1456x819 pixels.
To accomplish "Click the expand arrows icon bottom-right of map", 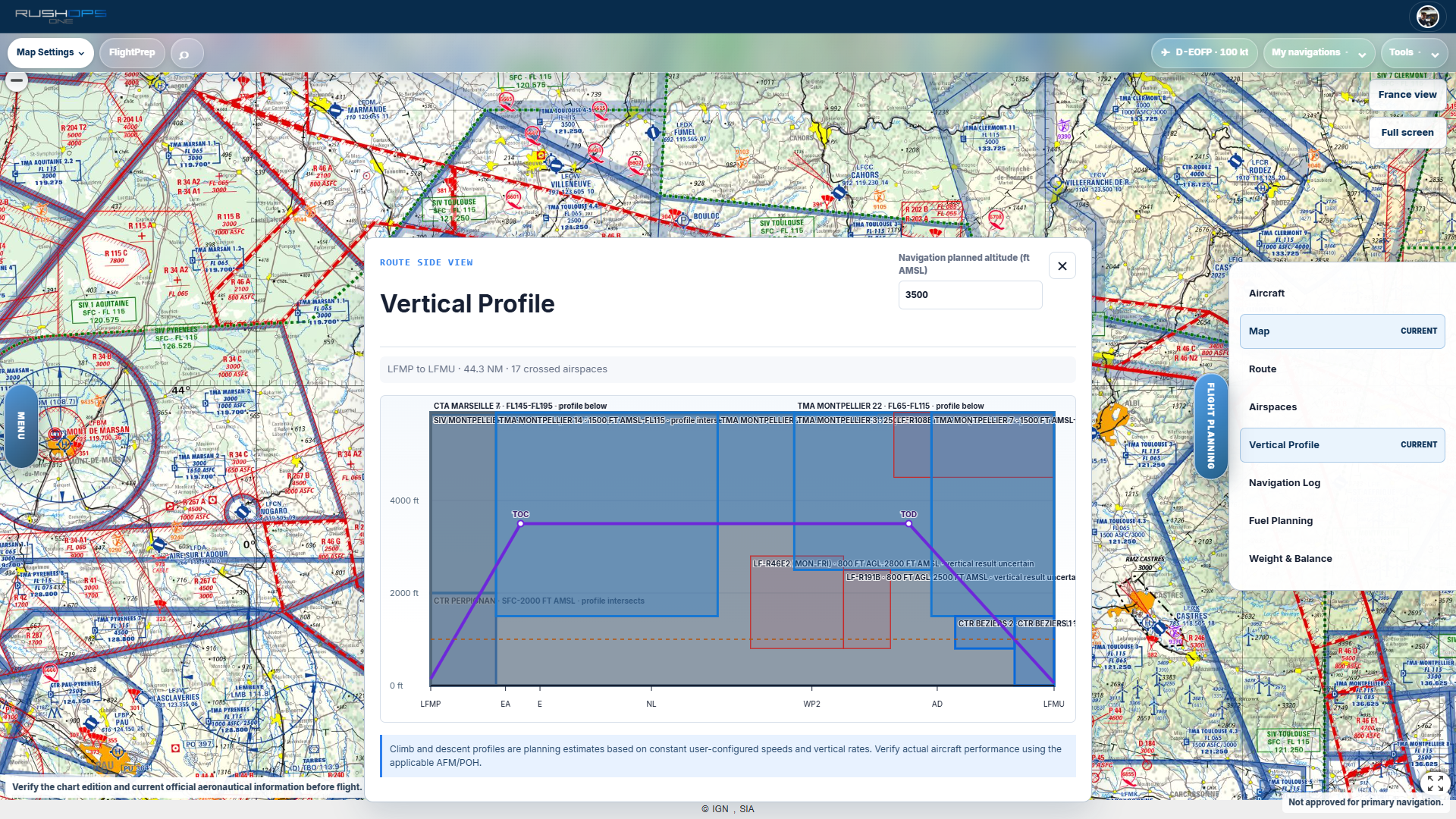I will pyautogui.click(x=1435, y=783).
